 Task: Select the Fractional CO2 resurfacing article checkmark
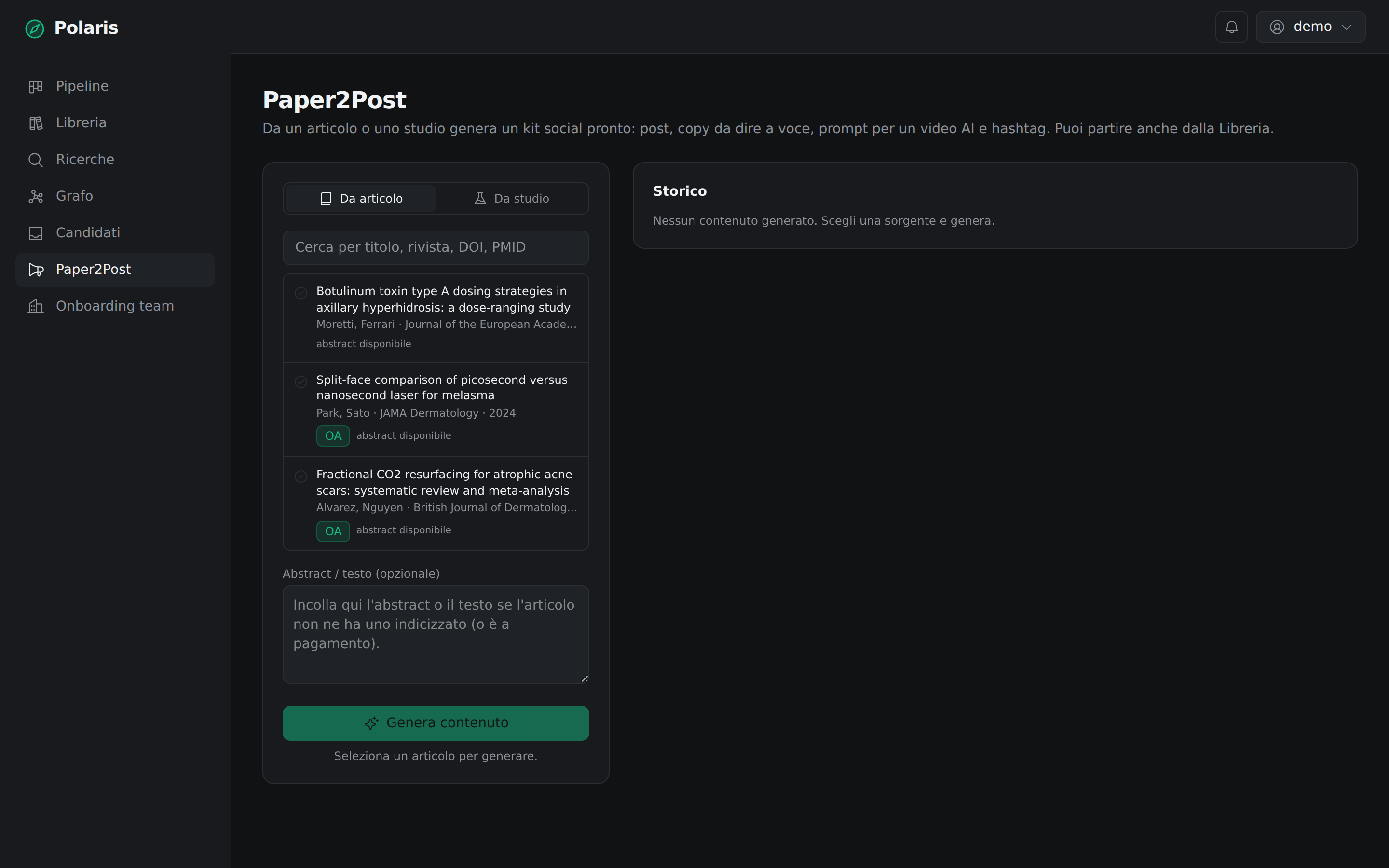[x=301, y=476]
